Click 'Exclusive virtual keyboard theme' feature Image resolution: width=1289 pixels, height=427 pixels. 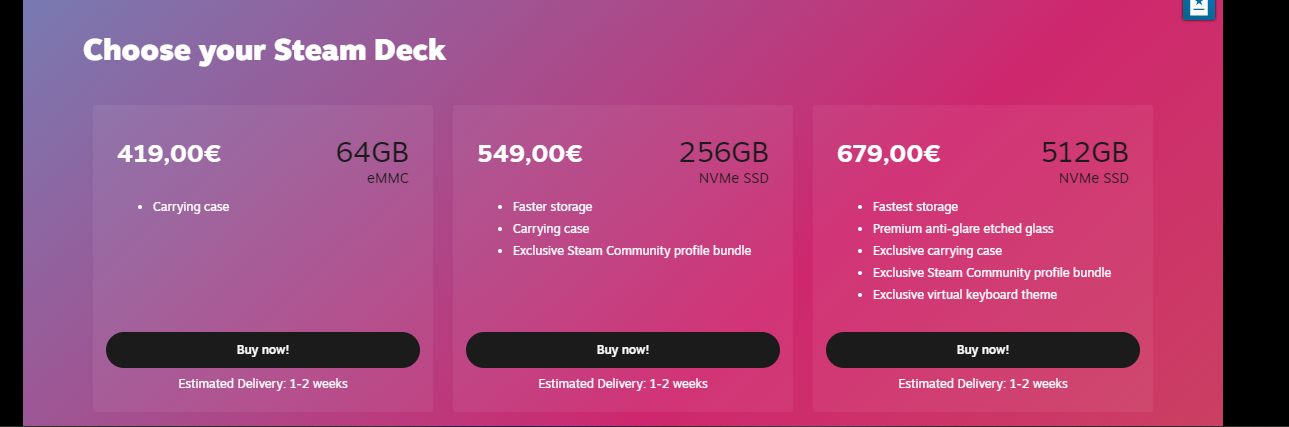coord(965,295)
